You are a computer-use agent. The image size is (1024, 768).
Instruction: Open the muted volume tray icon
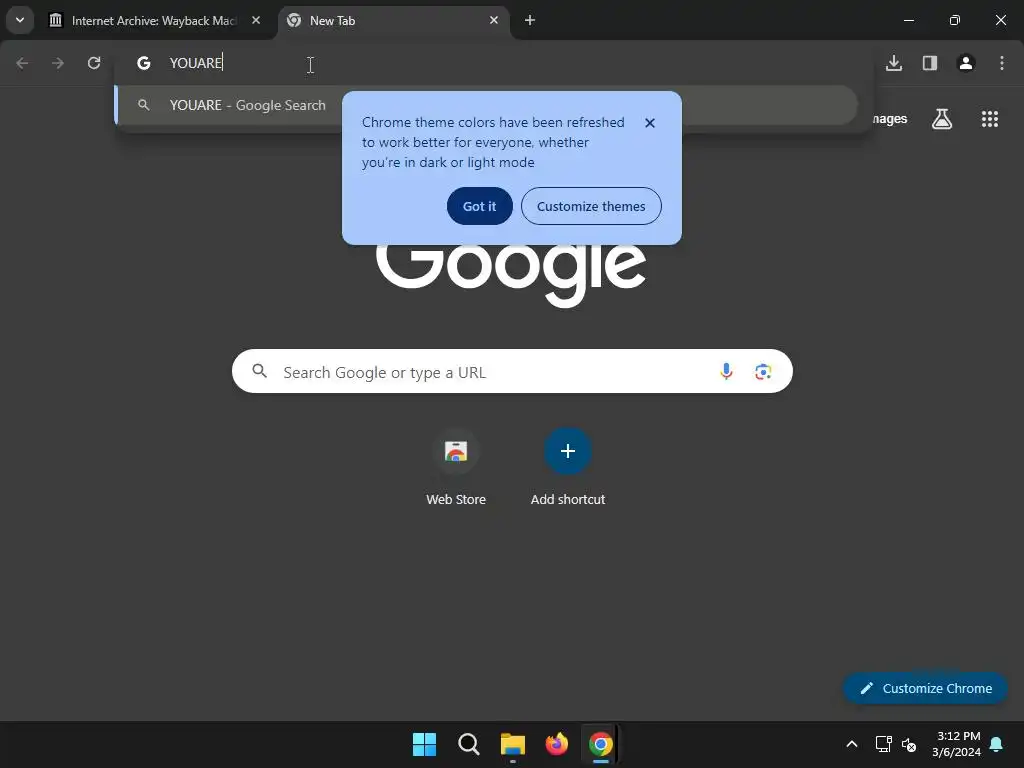908,744
